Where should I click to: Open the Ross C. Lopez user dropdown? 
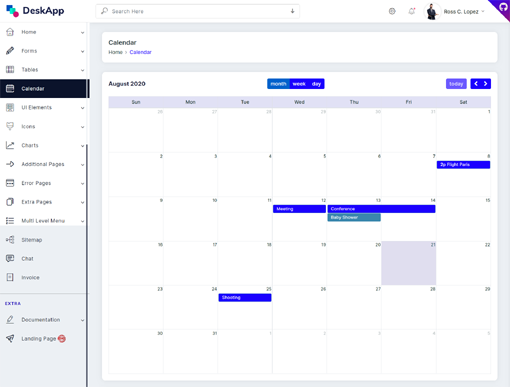[464, 12]
